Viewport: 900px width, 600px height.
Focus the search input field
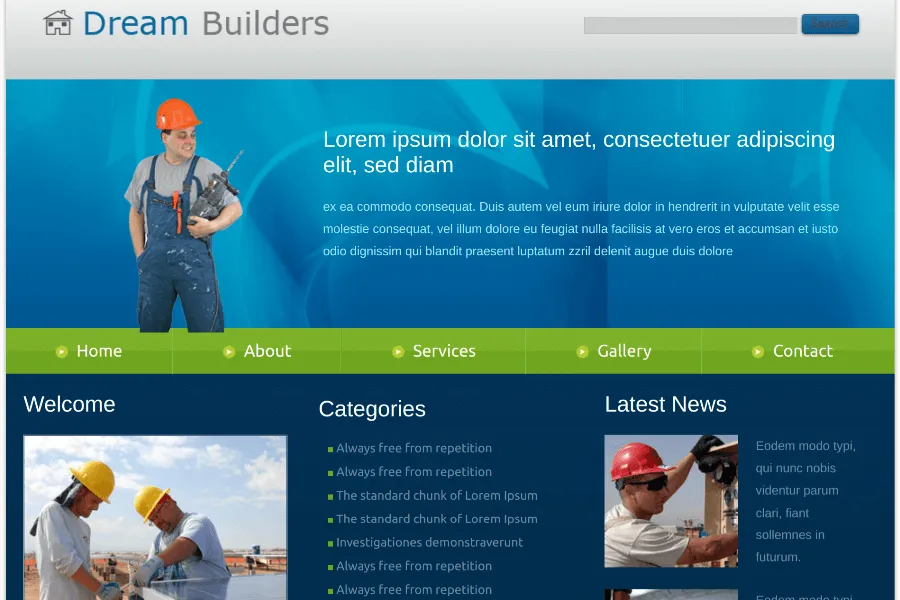pos(689,25)
